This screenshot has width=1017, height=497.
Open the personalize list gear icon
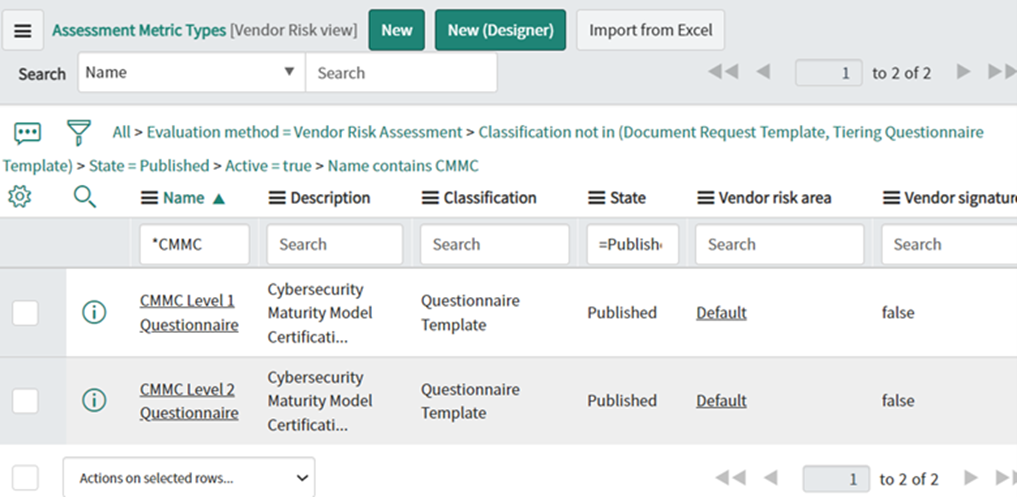point(18,197)
